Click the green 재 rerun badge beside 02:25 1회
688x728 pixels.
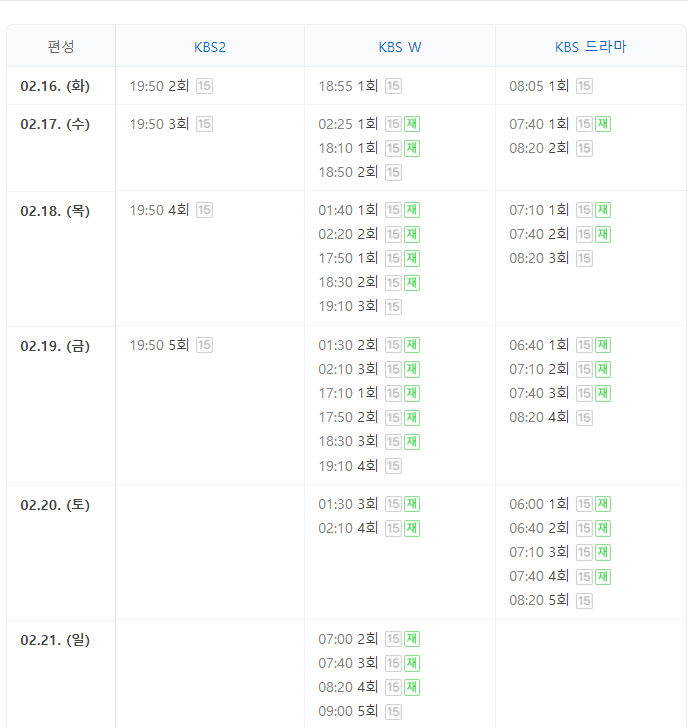pos(412,124)
